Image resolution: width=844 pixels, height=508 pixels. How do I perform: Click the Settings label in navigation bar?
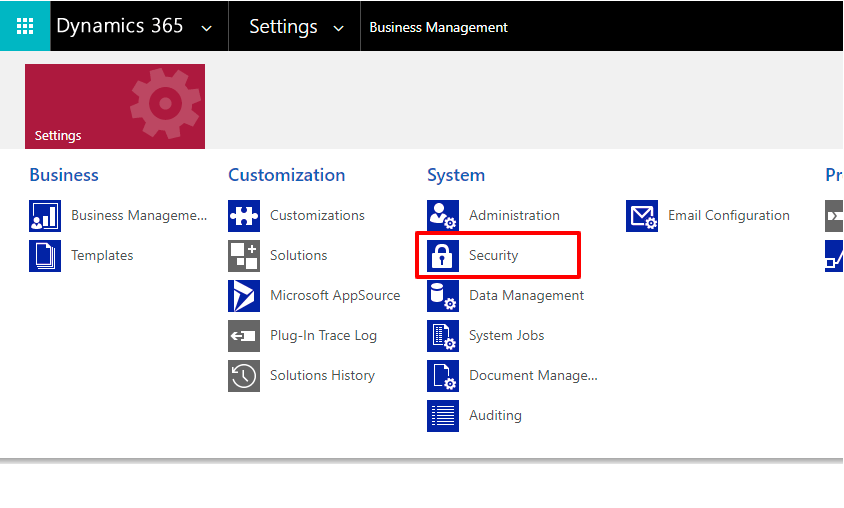pyautogui.click(x=283, y=27)
